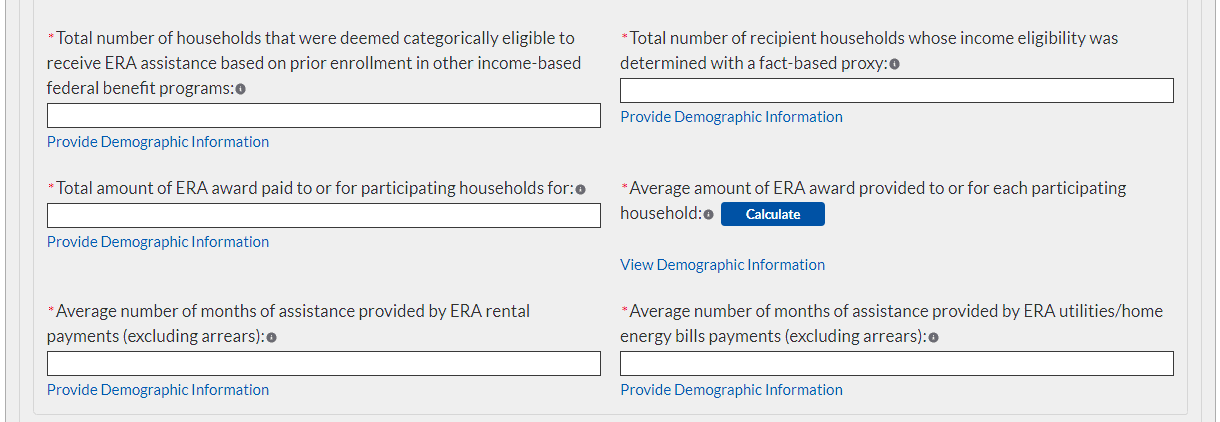Open demographic link under rental payments months field
The height and width of the screenshot is (422, 1220).
(158, 390)
